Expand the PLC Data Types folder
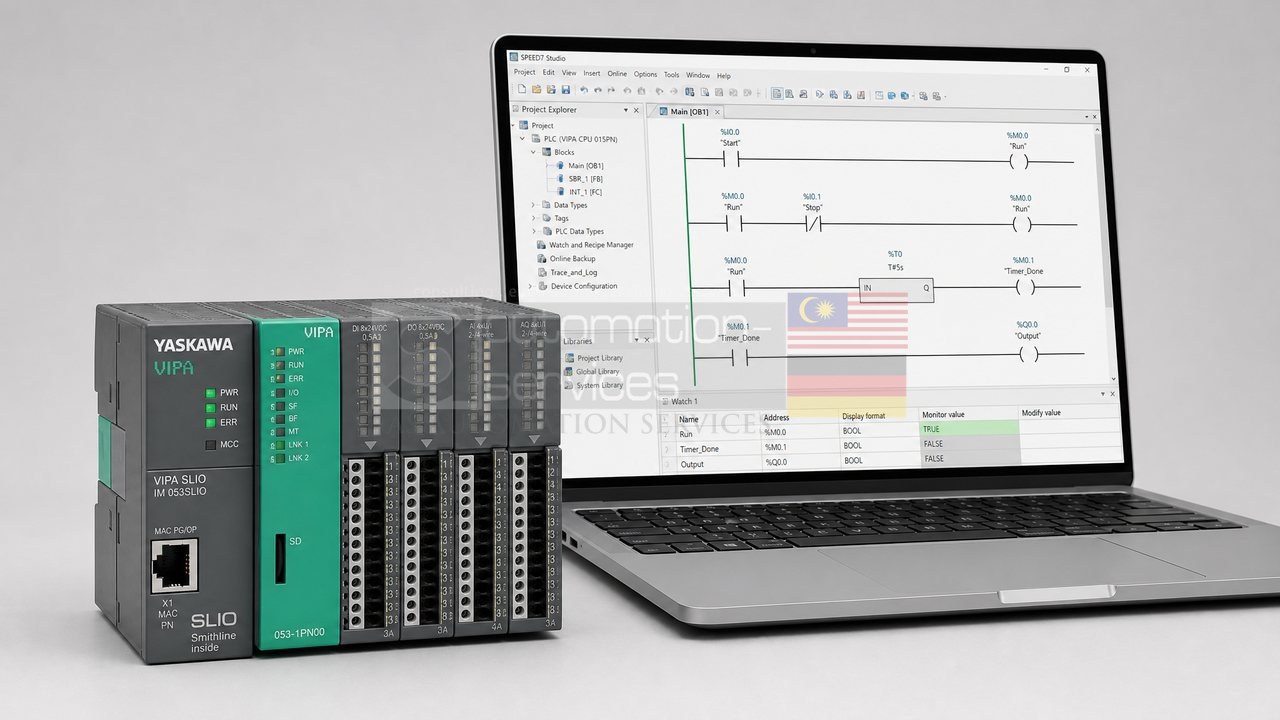Viewport: 1280px width, 720px height. click(x=534, y=231)
